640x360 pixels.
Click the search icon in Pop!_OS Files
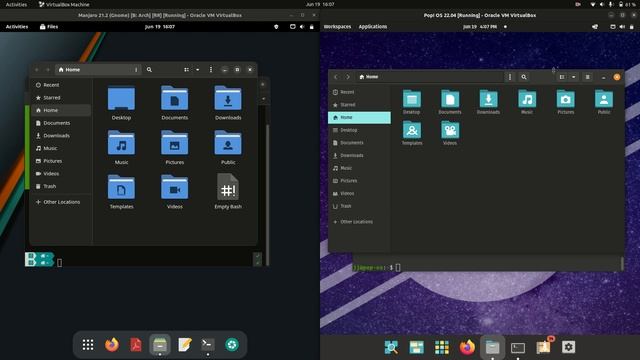pos(524,77)
